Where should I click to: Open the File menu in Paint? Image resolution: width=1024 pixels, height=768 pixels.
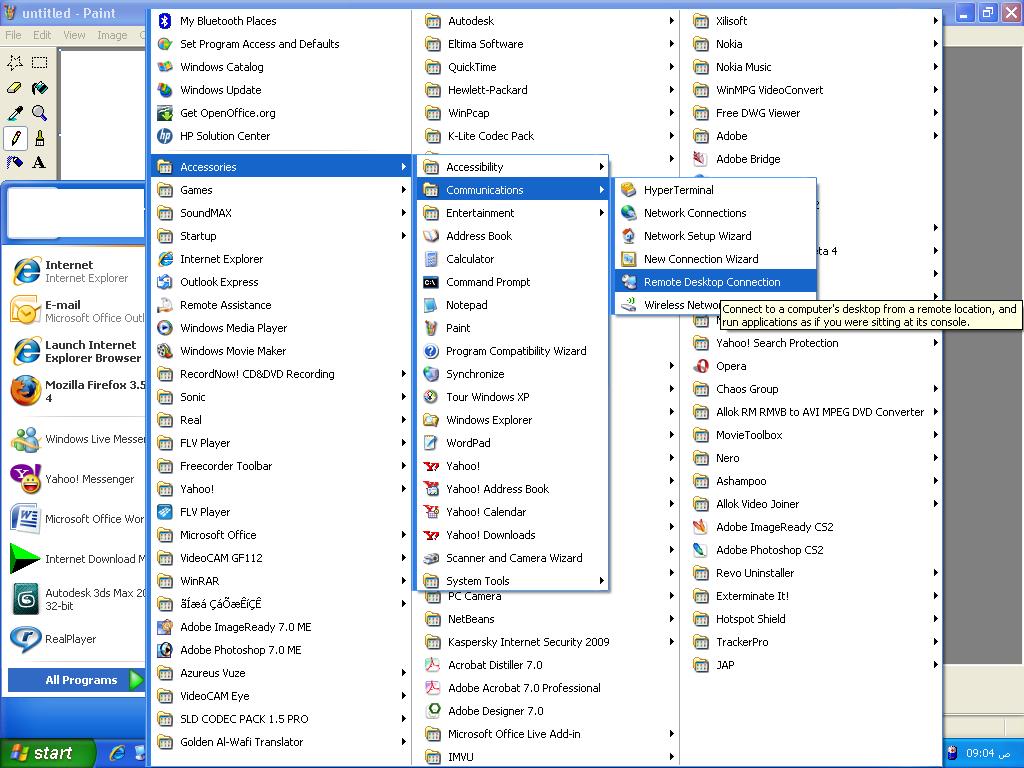[13, 35]
